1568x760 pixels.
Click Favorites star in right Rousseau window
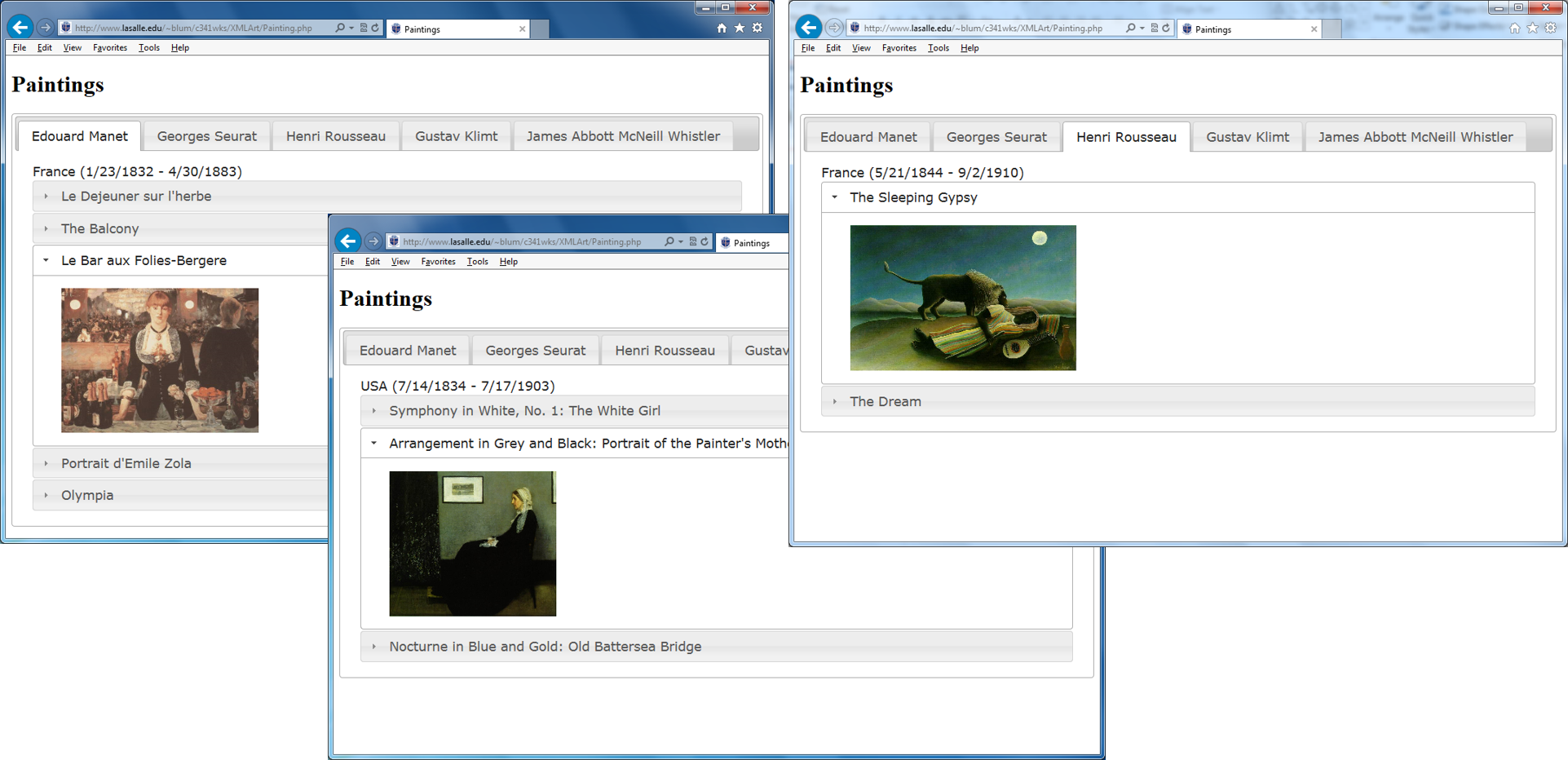1533,28
